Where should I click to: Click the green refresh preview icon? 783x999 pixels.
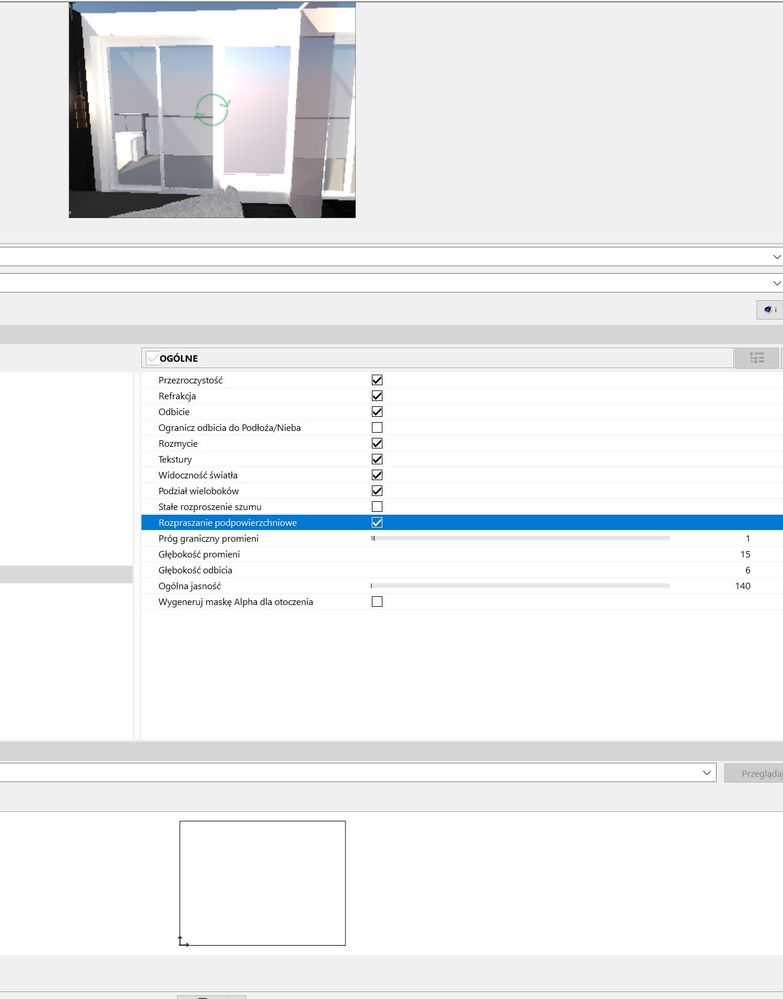coord(212,110)
